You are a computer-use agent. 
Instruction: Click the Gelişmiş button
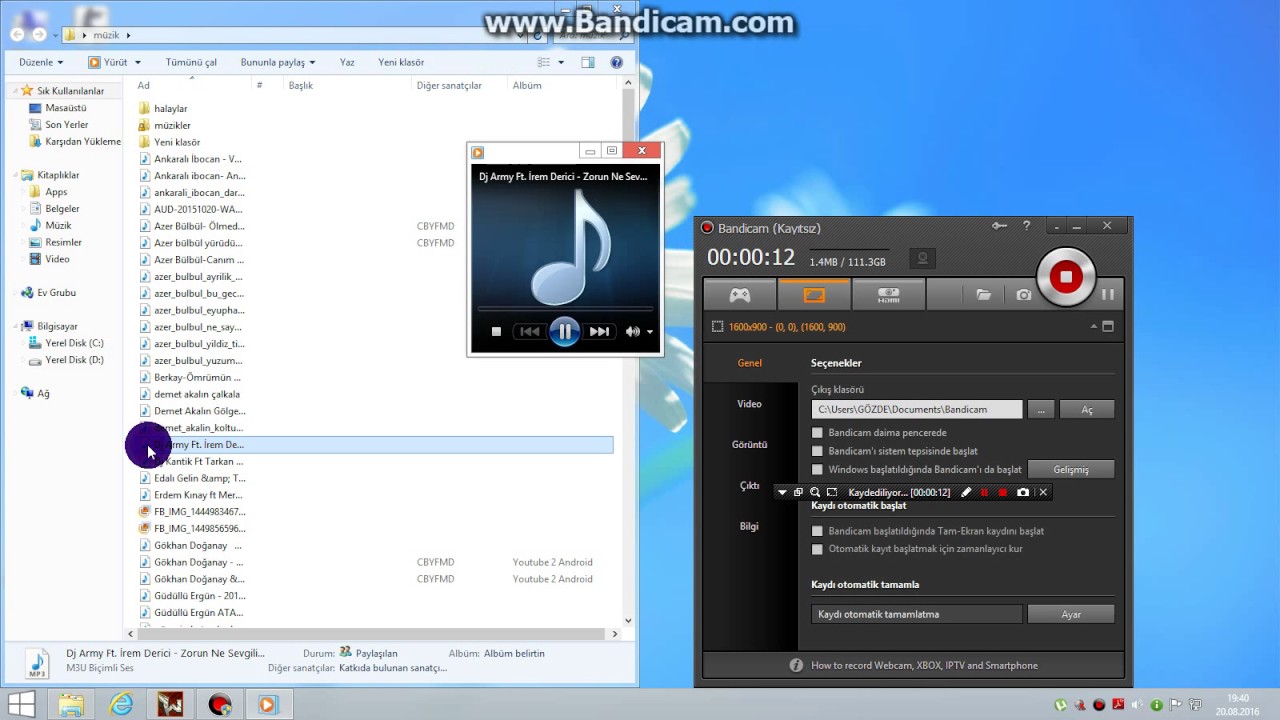coord(1071,469)
